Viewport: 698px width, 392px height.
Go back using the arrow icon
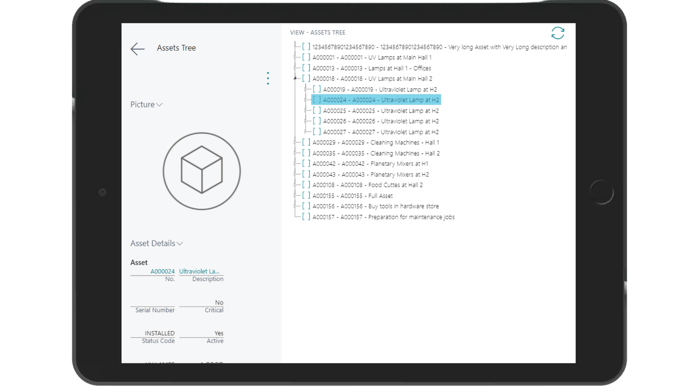138,48
